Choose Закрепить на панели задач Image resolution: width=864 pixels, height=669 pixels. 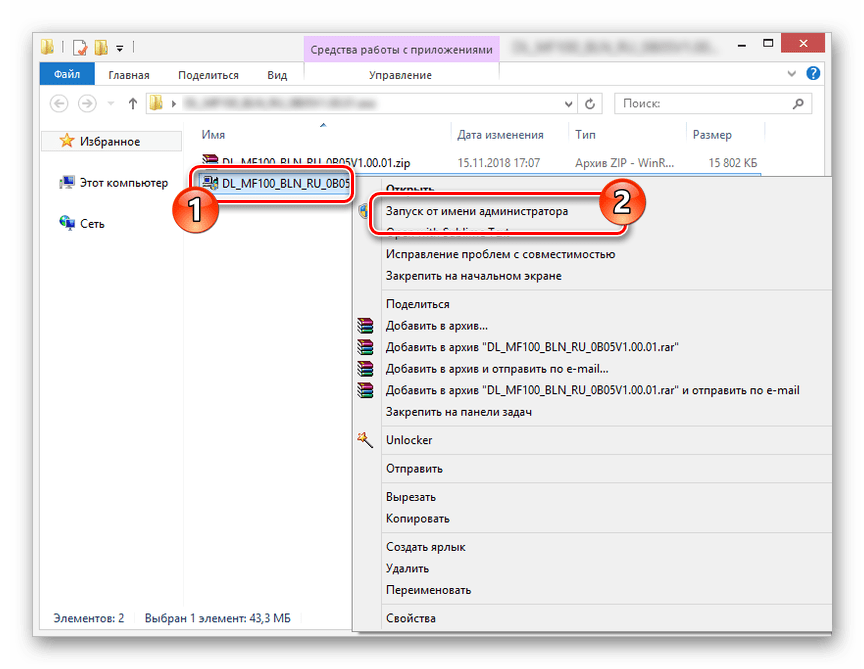click(458, 412)
